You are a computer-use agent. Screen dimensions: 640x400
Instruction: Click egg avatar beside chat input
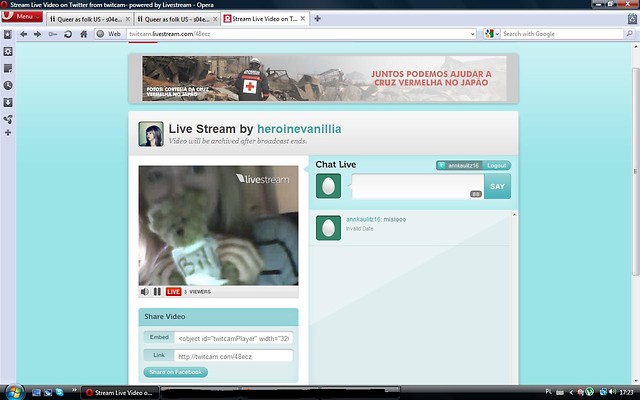point(329,186)
